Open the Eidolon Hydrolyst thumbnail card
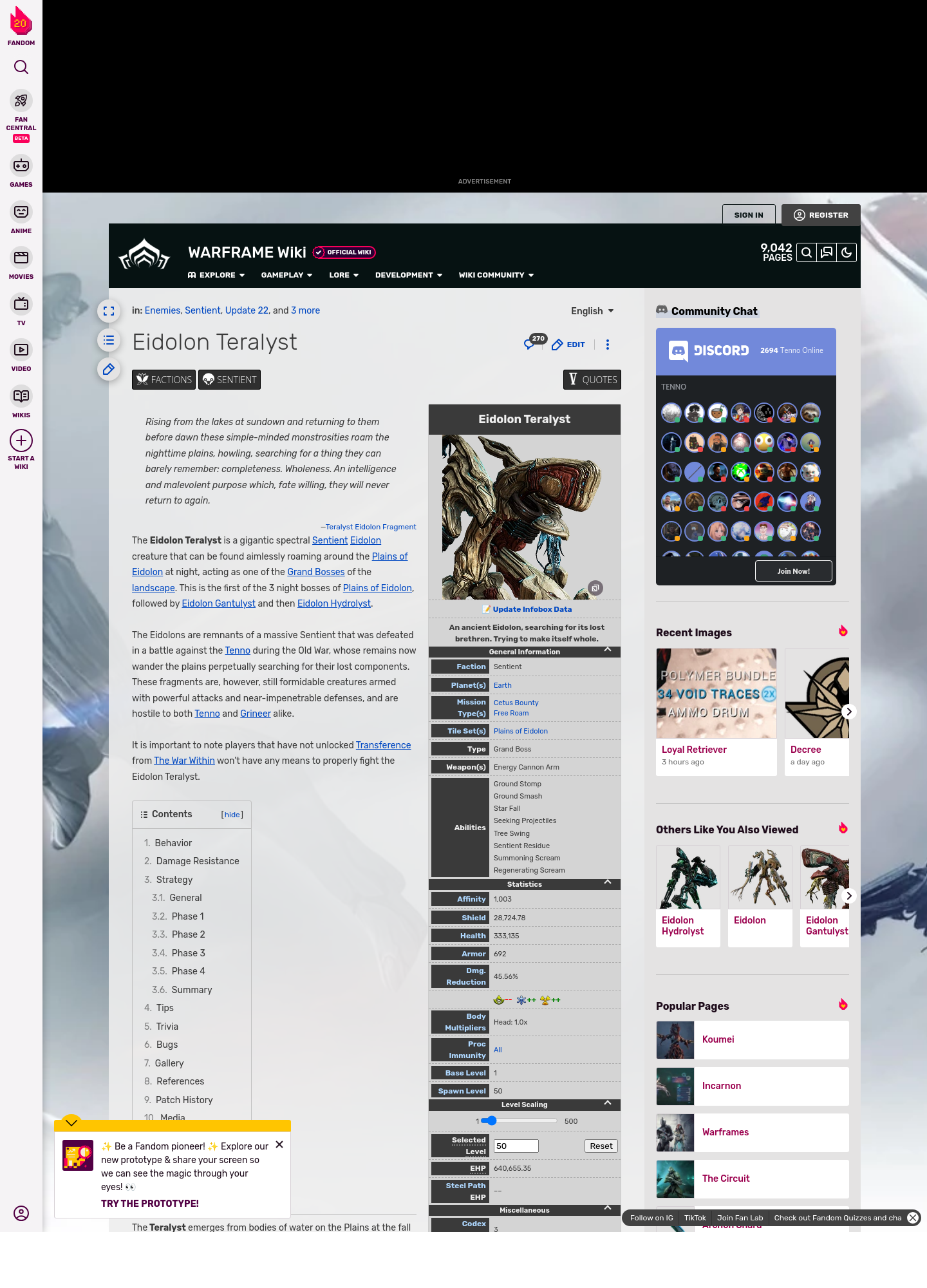927x1288 pixels. (688, 896)
